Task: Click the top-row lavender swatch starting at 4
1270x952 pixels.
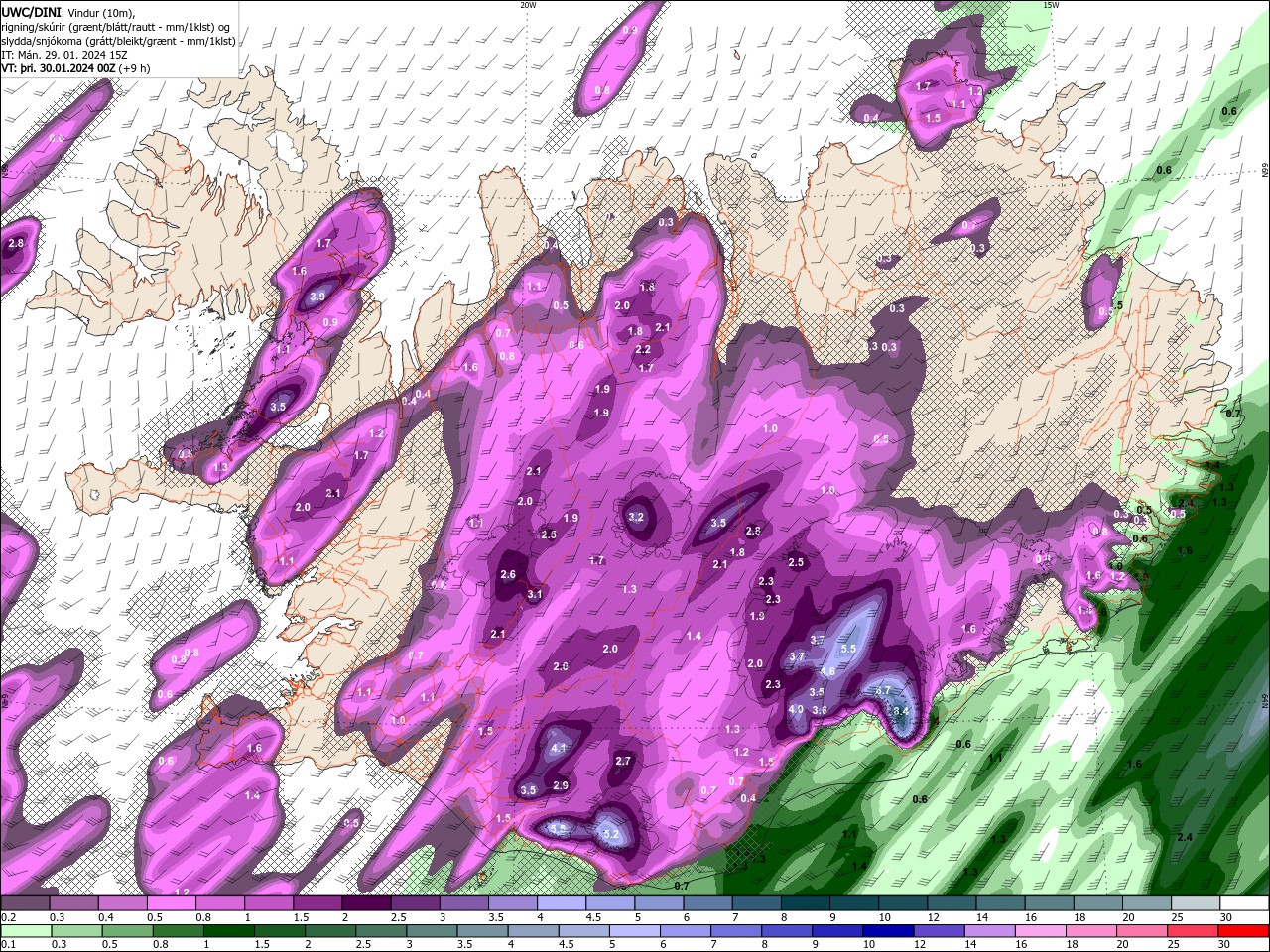Action: click(562, 903)
